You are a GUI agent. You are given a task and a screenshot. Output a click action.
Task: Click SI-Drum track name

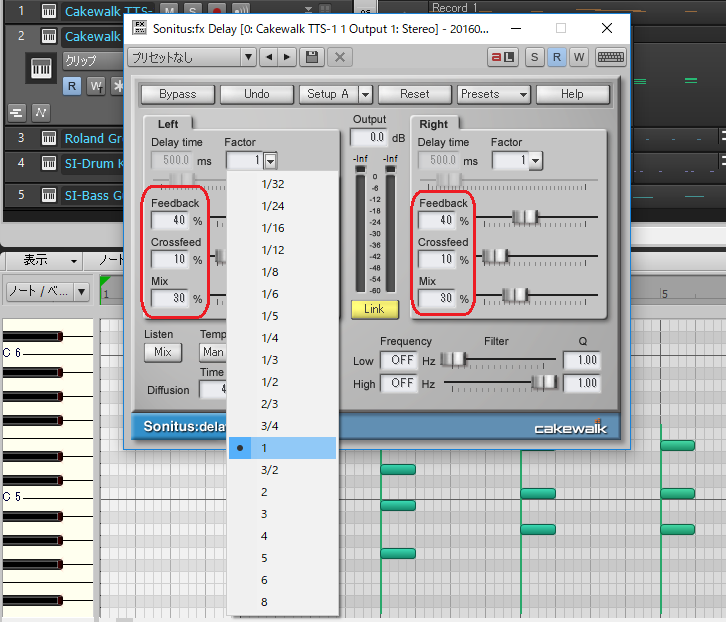94,163
